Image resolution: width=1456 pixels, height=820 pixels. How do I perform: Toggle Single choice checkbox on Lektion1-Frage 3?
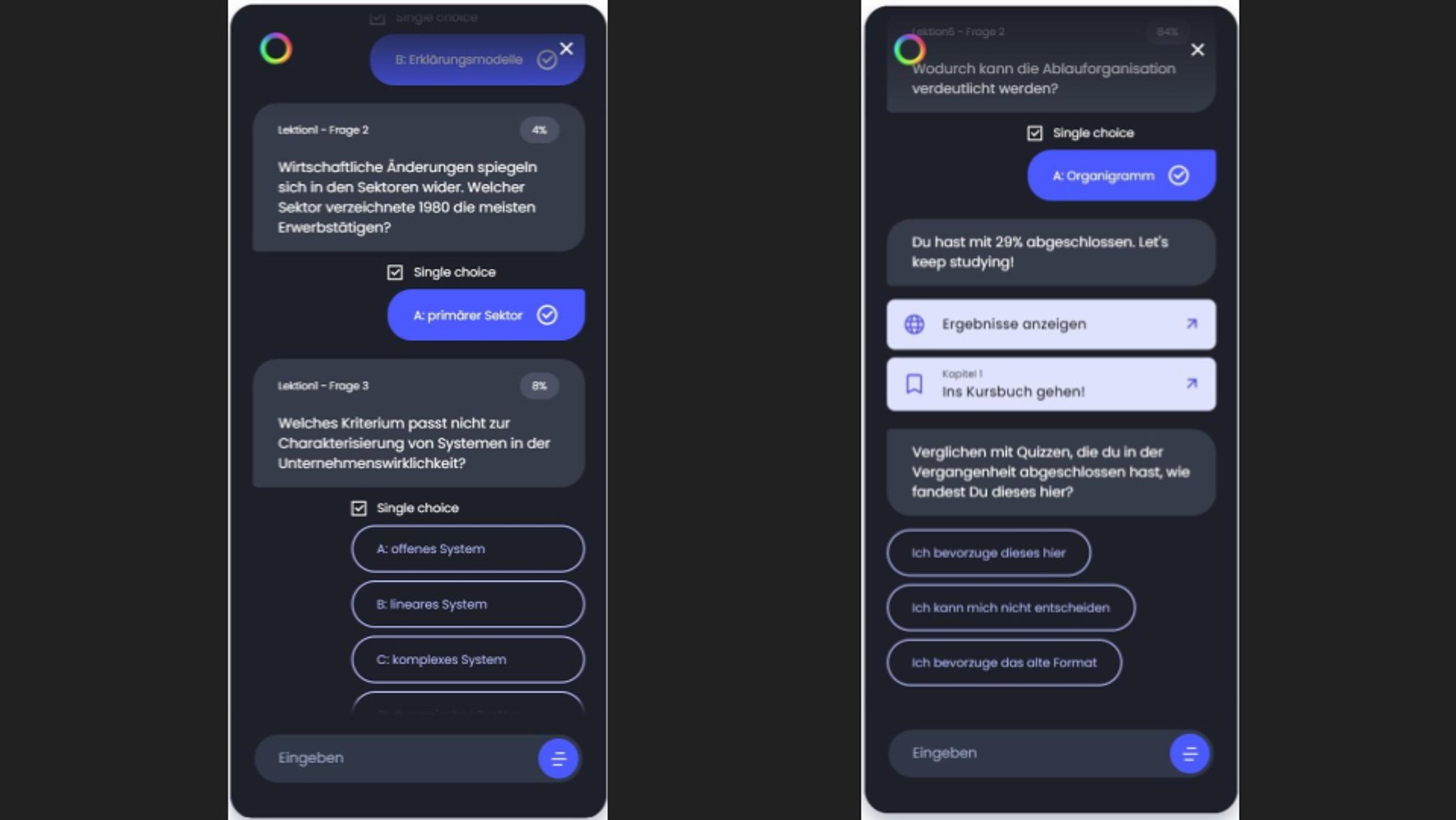pos(358,508)
